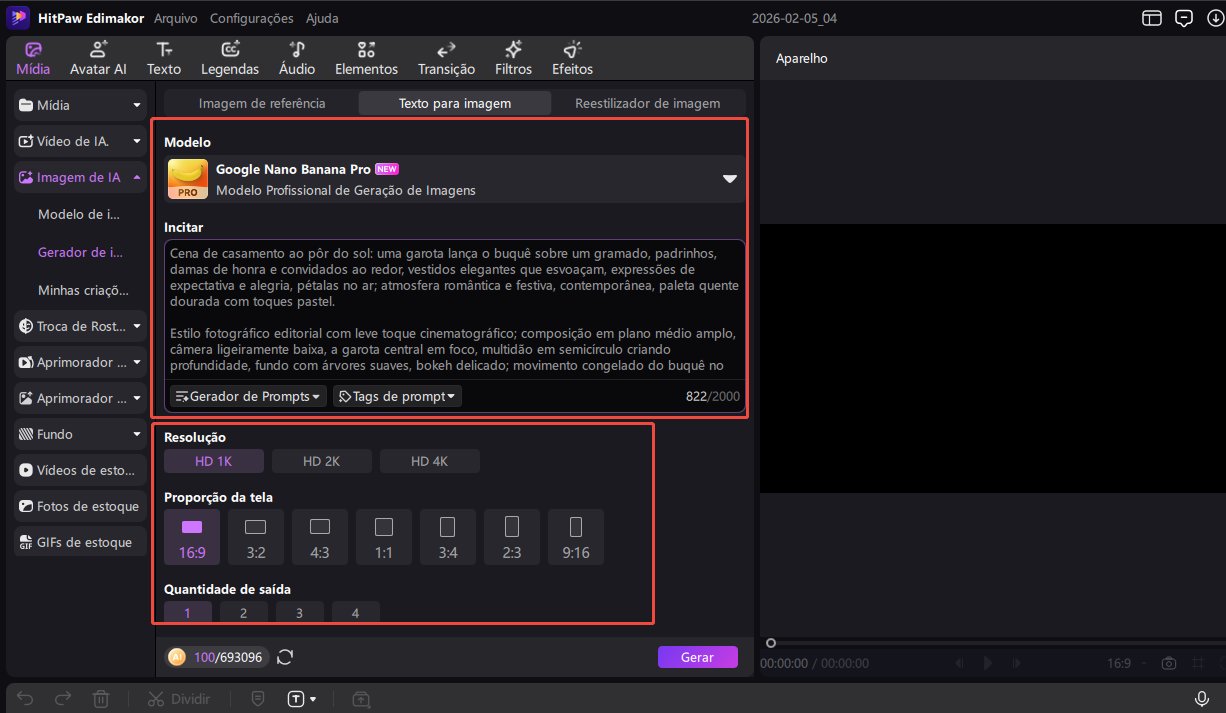Viewport: 1226px width, 713px height.
Task: Open the Áudio tool
Action: [x=297, y=58]
